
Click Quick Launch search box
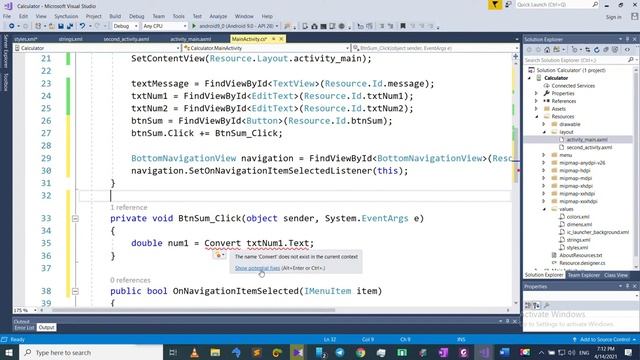click(x=557, y=5)
